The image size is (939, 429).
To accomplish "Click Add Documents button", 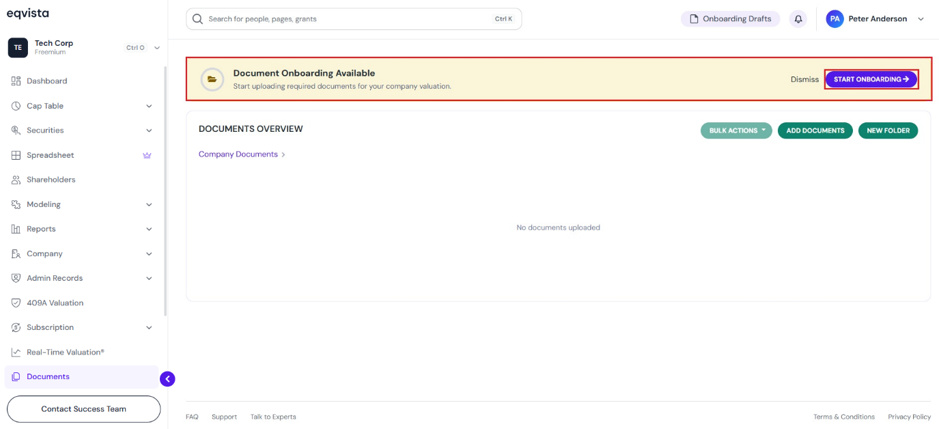I will 815,131.
